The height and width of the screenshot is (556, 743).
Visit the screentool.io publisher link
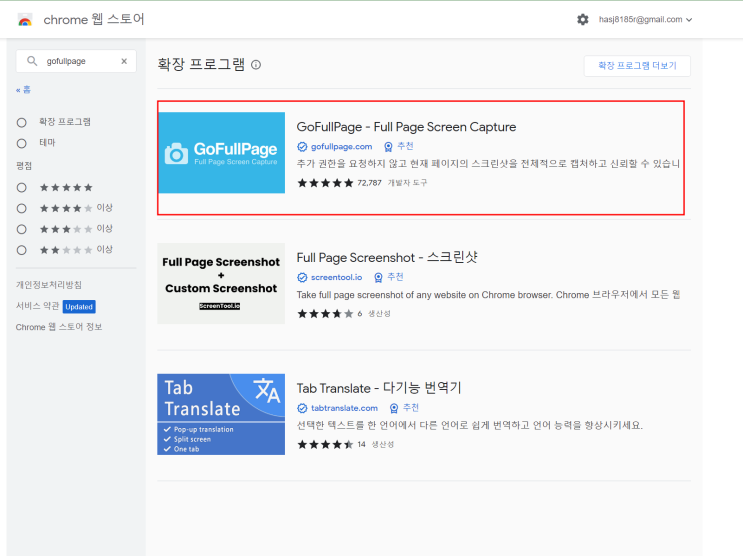pos(336,277)
